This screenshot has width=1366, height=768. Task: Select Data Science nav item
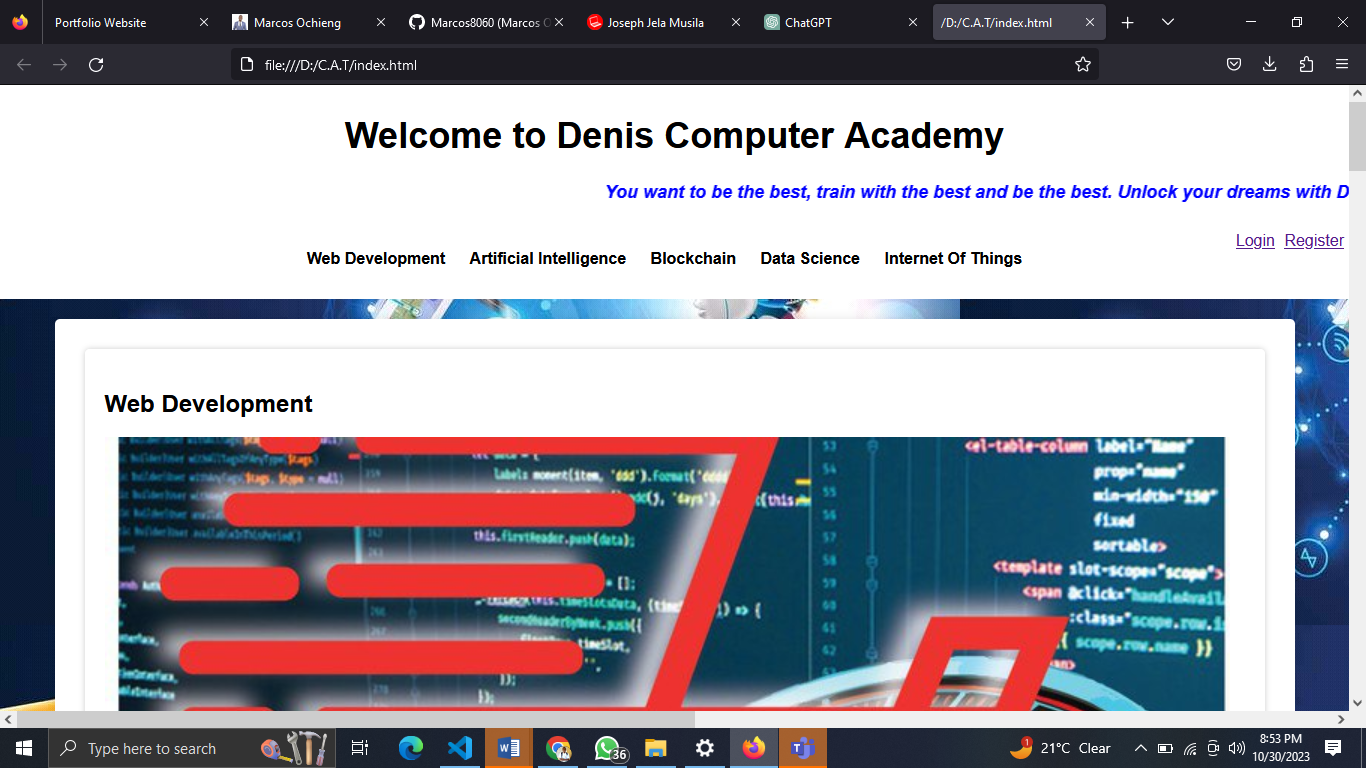810,258
